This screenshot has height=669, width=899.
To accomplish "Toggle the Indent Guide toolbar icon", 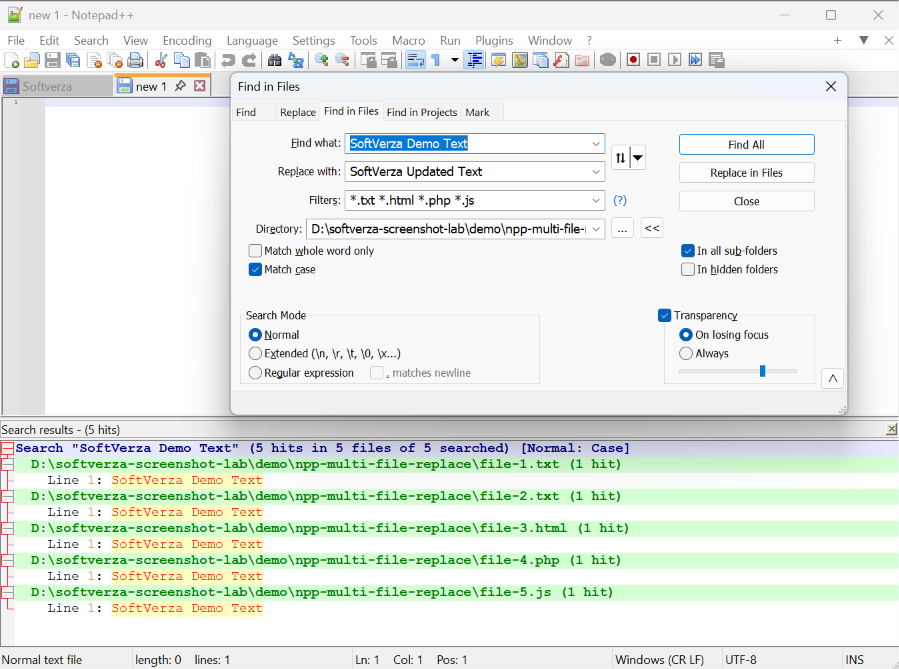I will coord(474,60).
